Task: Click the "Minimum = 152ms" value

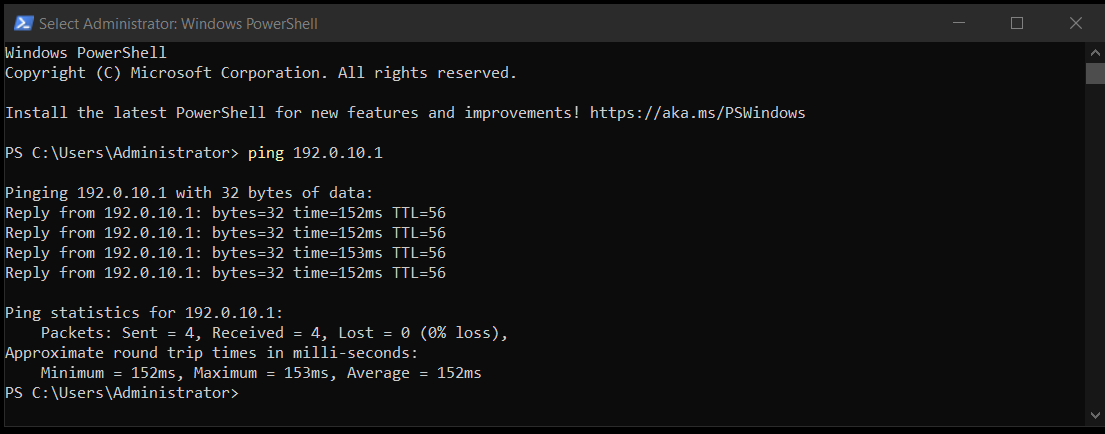Action: [108, 373]
